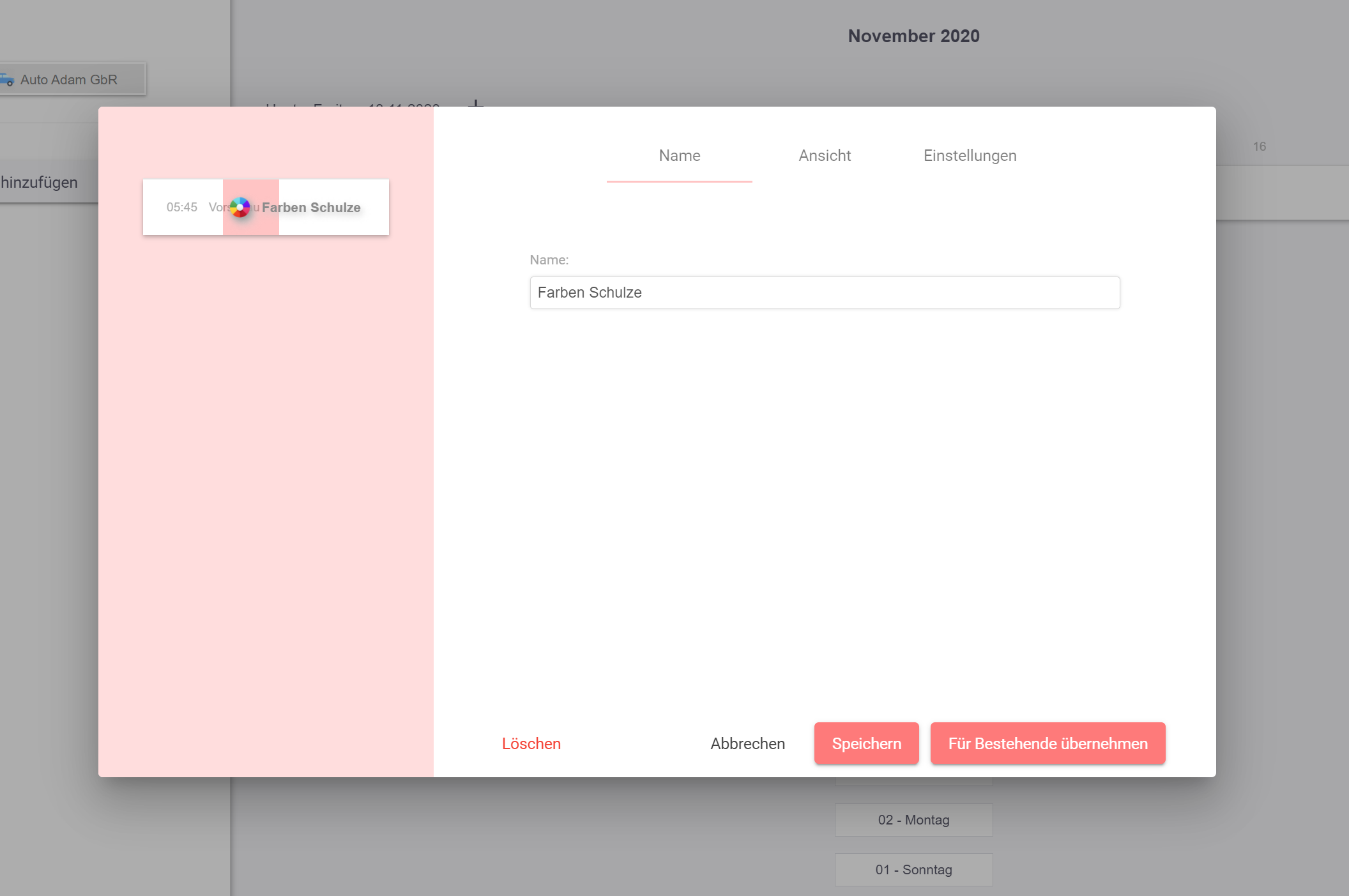Viewport: 1349px width, 896px height.
Task: Select the 02 - Montag day entry
Action: [913, 820]
